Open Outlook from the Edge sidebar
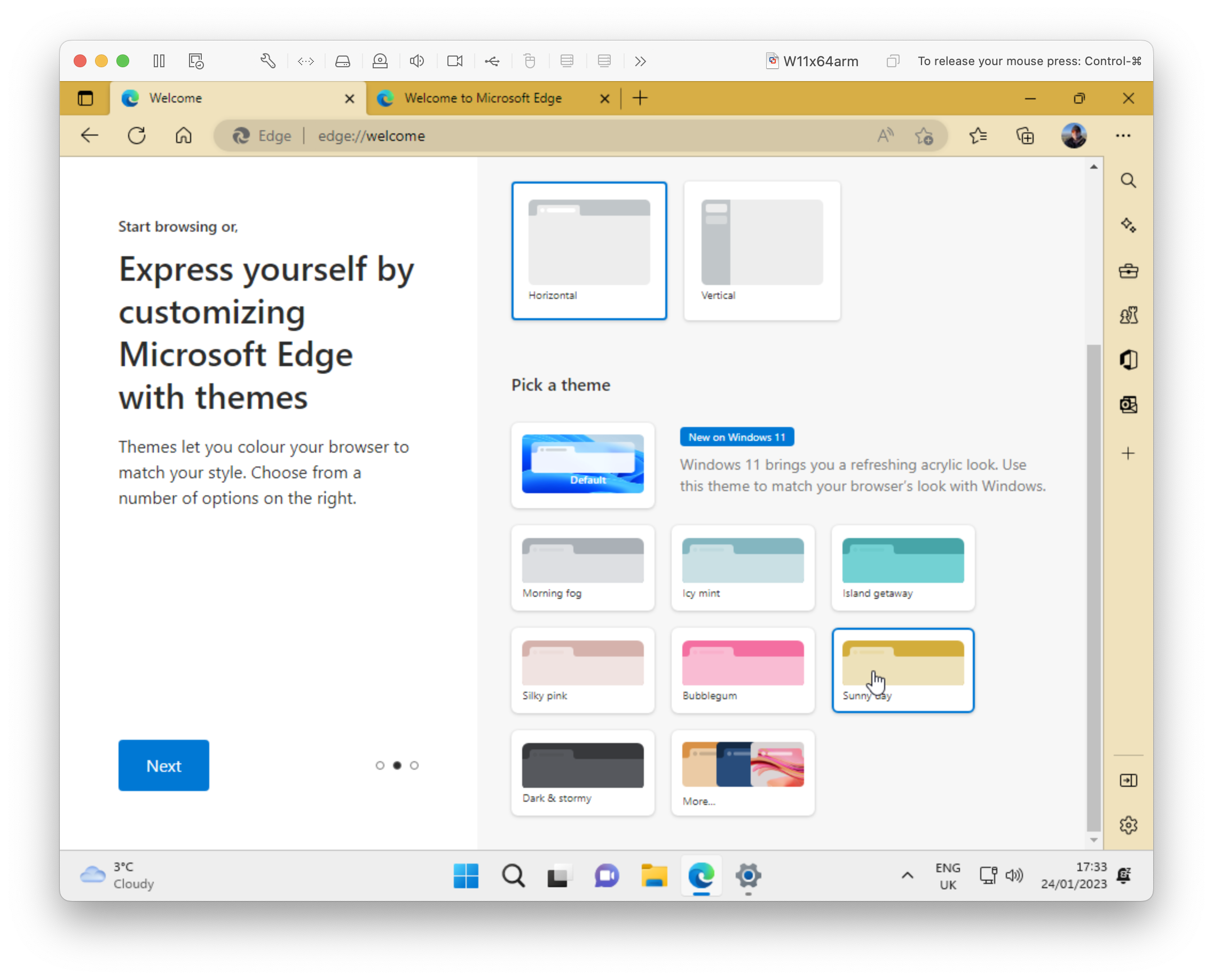 click(1128, 404)
